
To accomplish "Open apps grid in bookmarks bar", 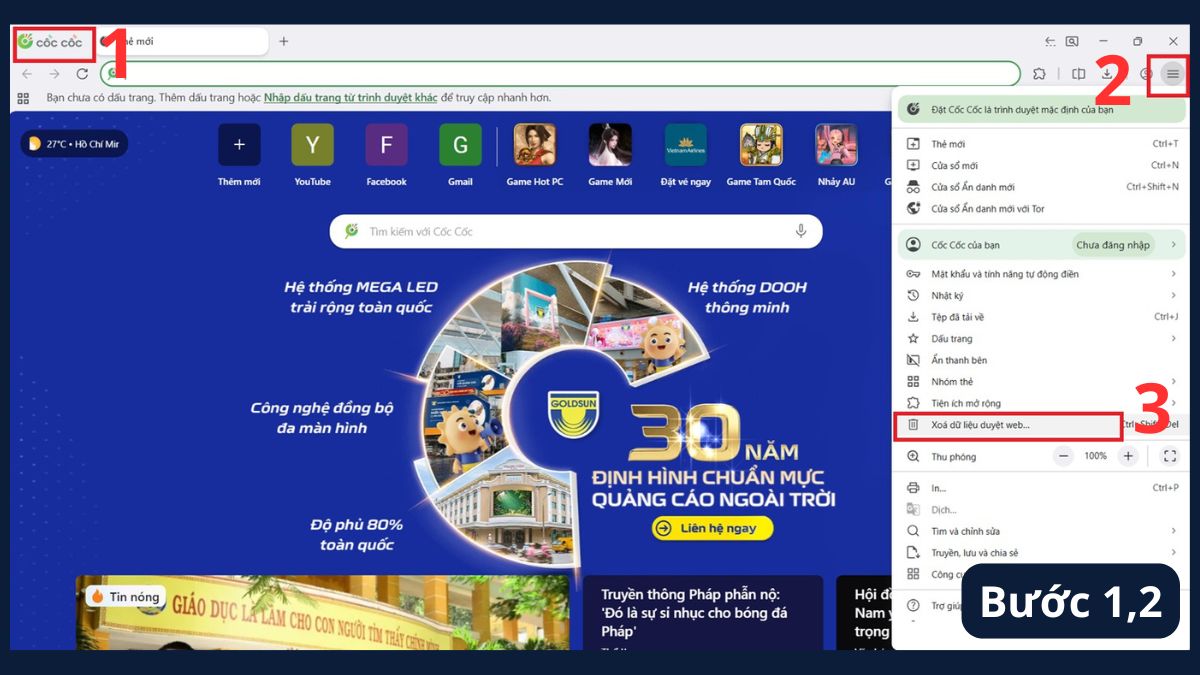I will click(x=24, y=98).
